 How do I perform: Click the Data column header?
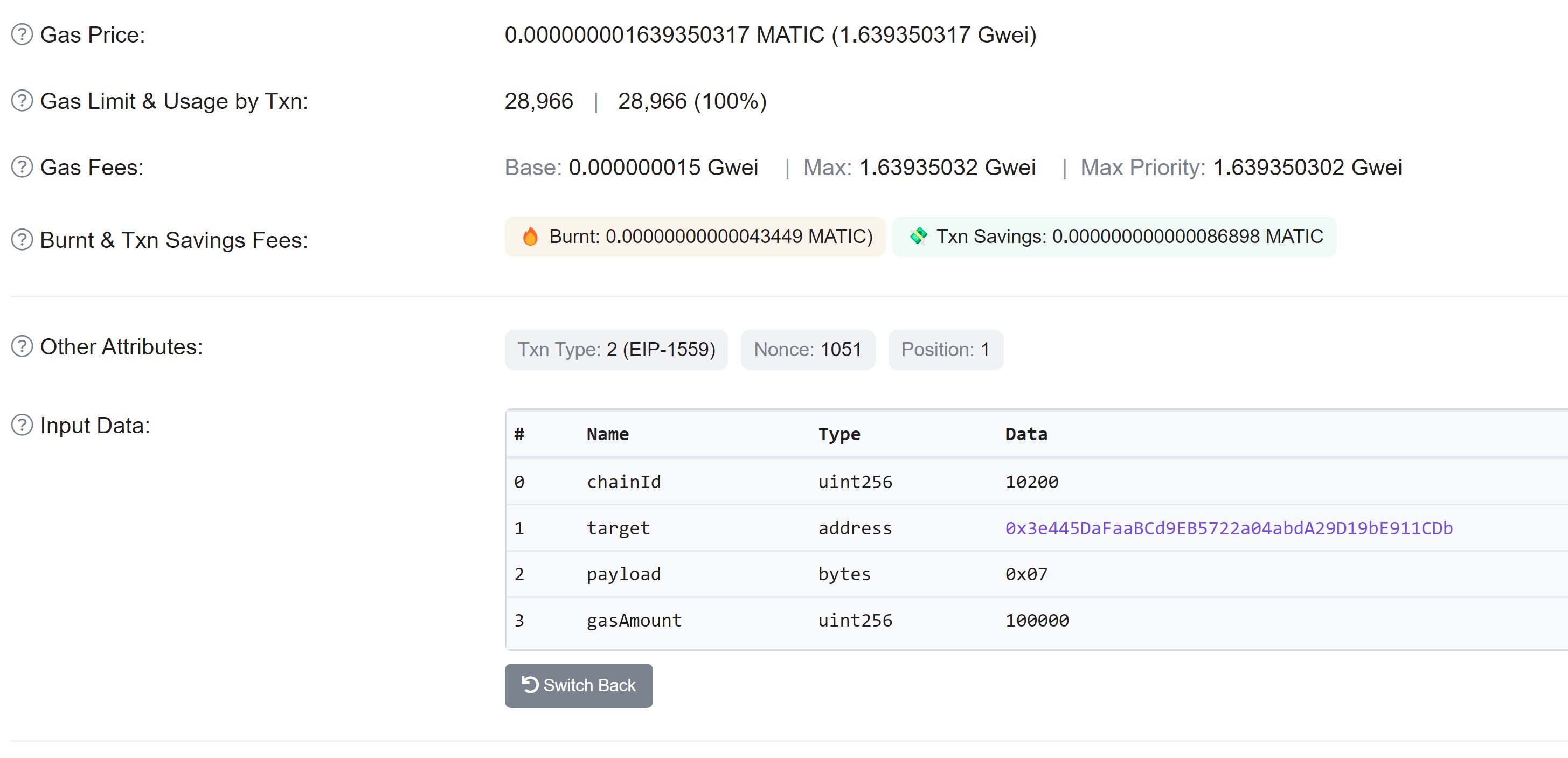(1026, 434)
